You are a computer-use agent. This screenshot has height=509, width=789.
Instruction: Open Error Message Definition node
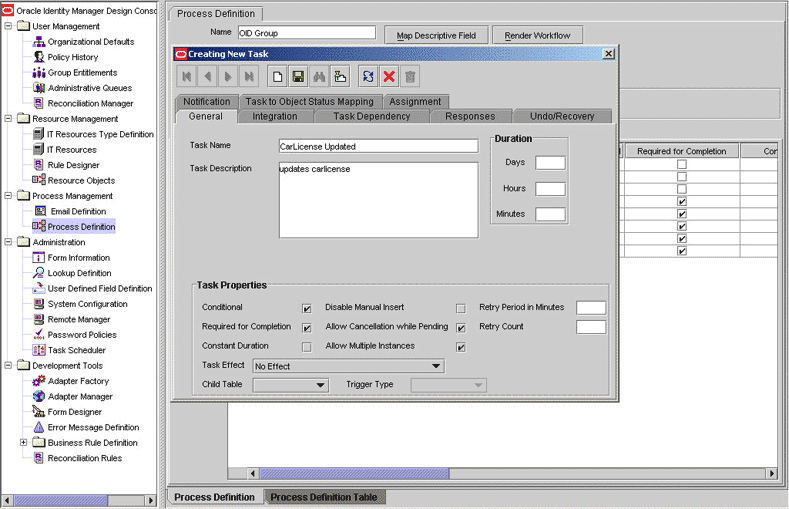93,428
